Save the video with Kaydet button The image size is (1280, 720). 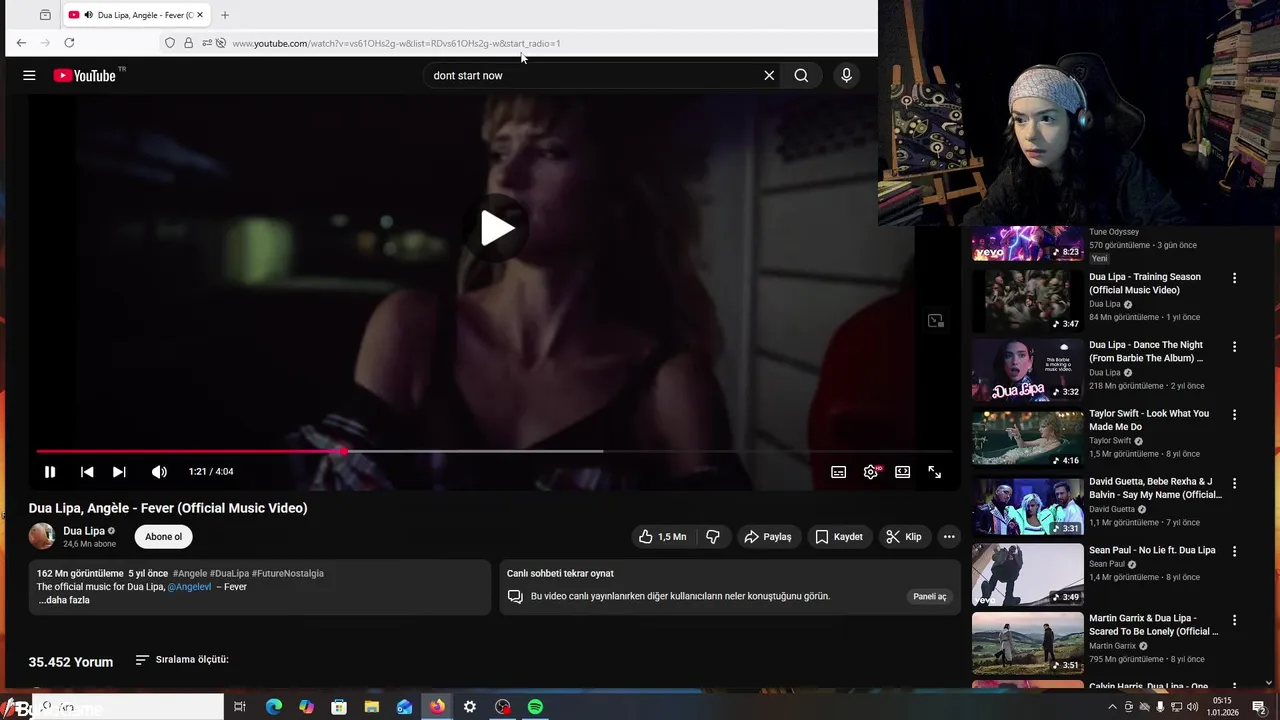point(838,537)
